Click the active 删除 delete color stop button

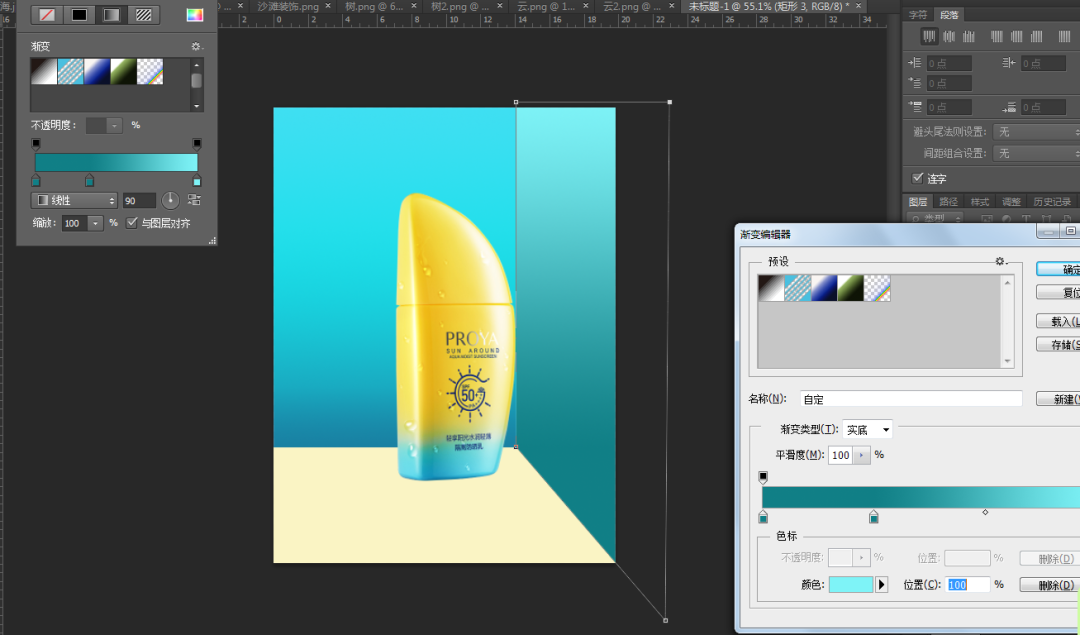(1052, 585)
